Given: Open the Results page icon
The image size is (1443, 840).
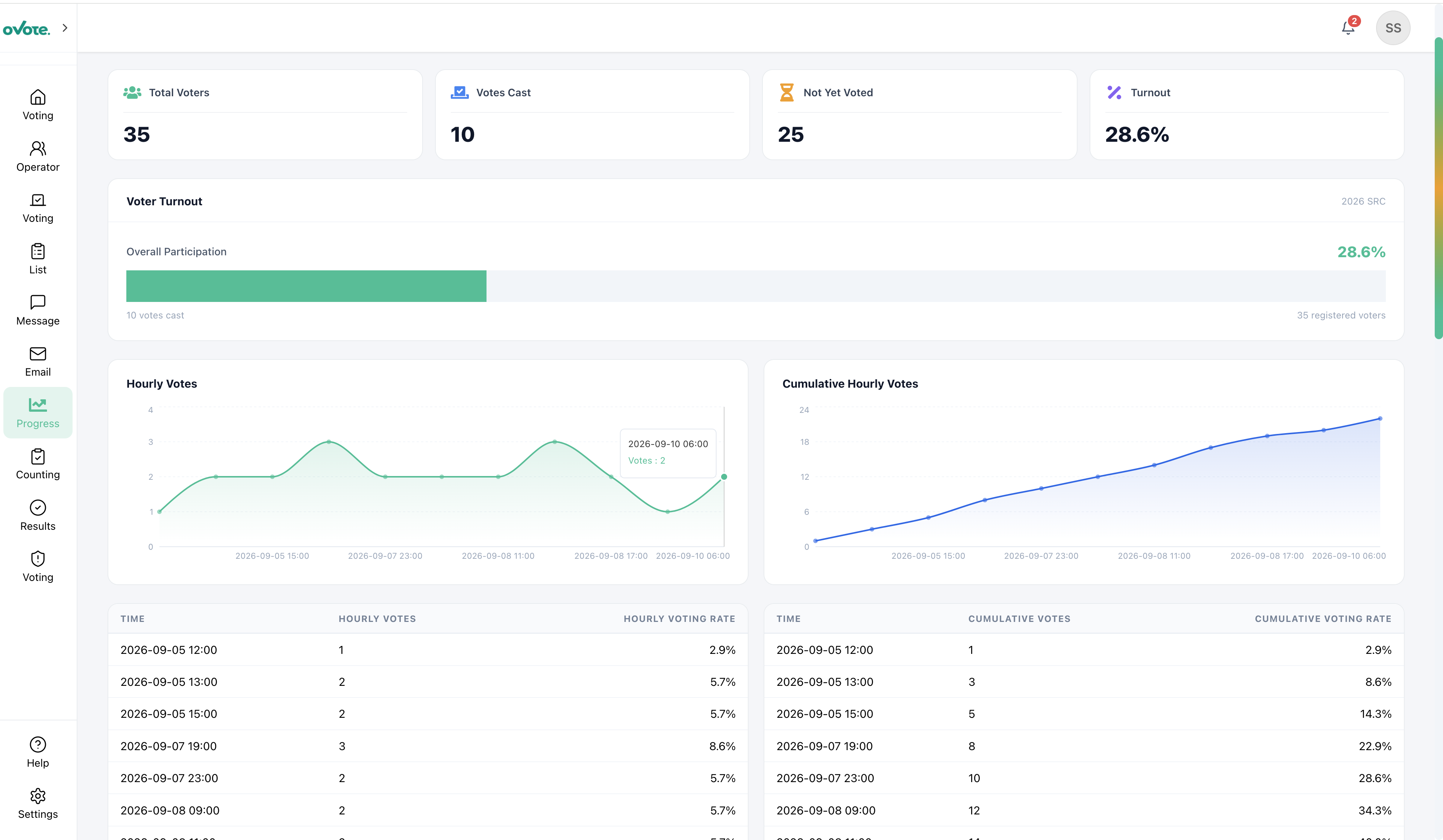Looking at the screenshot, I should pos(38,508).
